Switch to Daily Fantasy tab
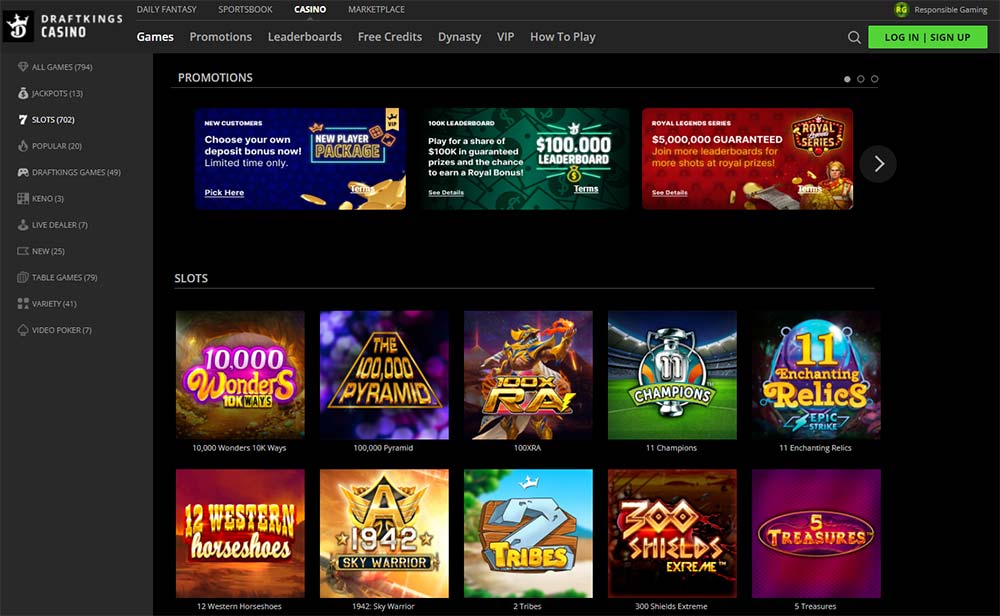This screenshot has height=616, width=1000. (x=166, y=10)
